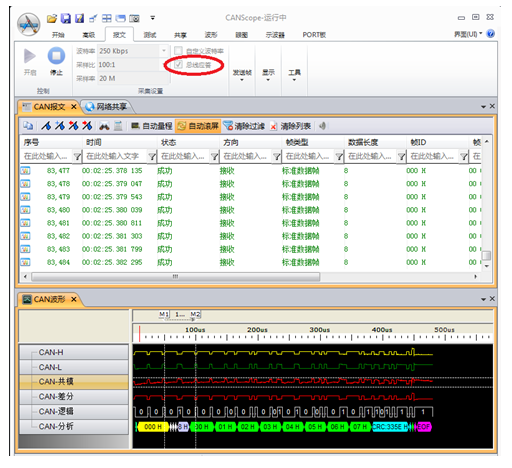Open the folder icon in quick access toolbar
This screenshot has height=468, width=512.
point(52,18)
